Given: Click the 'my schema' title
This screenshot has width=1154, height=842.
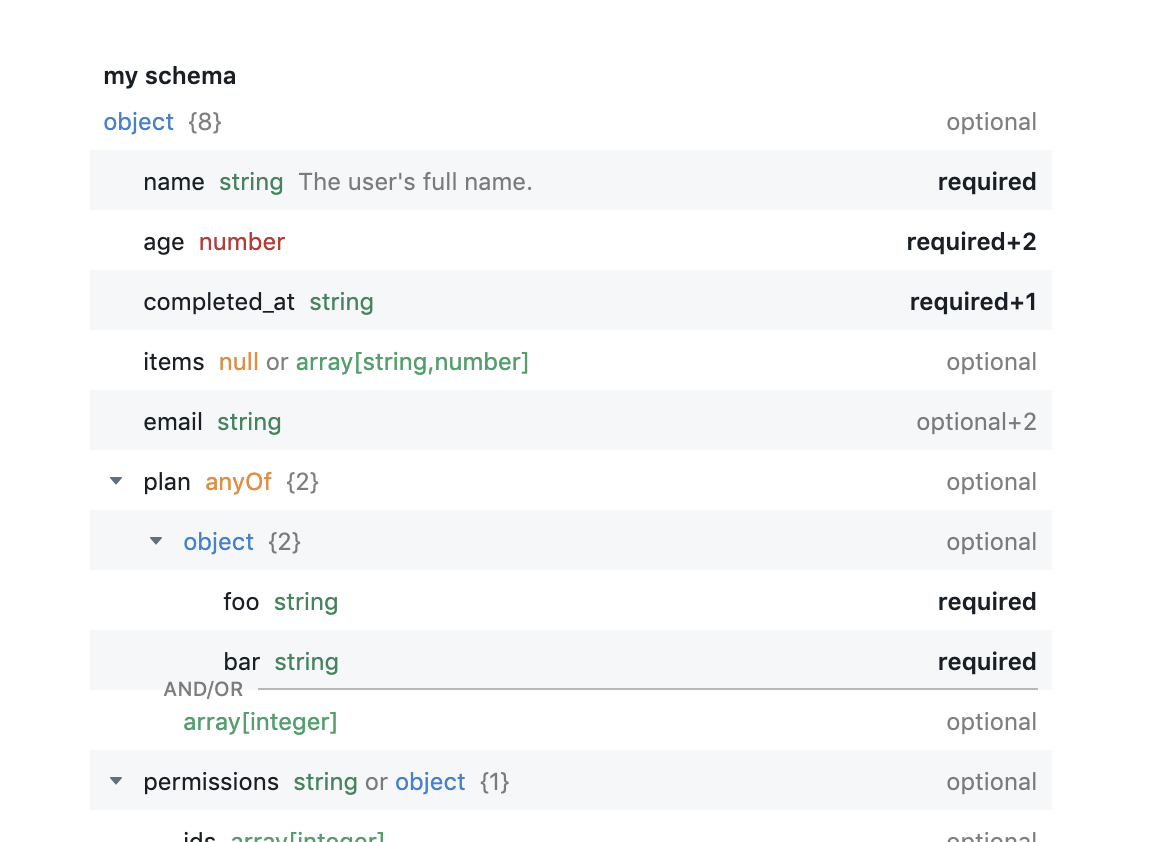Looking at the screenshot, I should [x=170, y=76].
